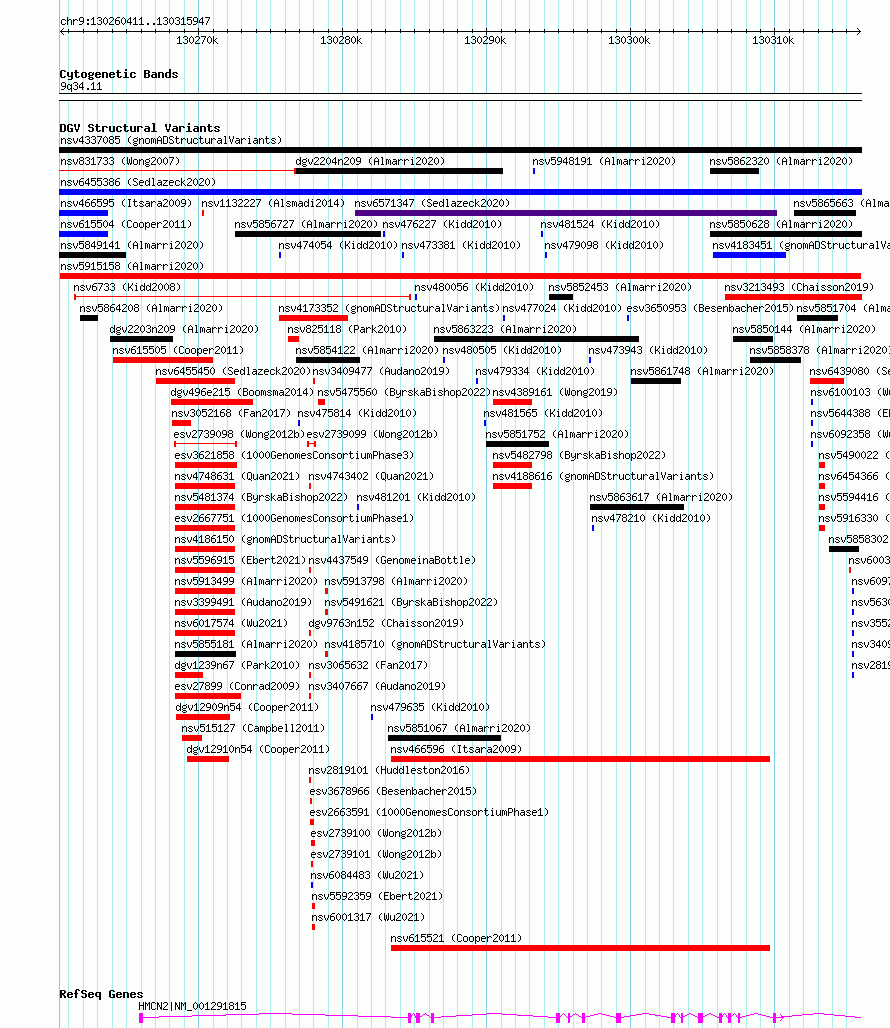Select nsv477024 (Kidd2010) label
Image resolution: width=890 pixels, height=1028 pixels.
tap(562, 308)
